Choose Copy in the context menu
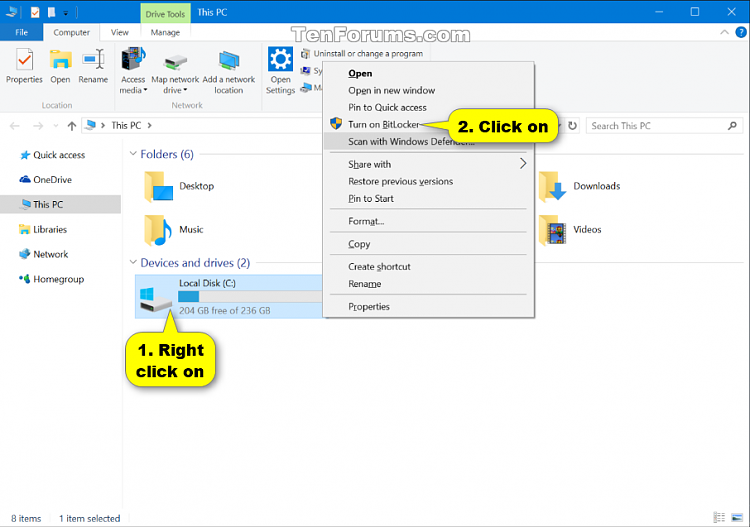Screen dimensions: 750x527 pyautogui.click(x=359, y=244)
